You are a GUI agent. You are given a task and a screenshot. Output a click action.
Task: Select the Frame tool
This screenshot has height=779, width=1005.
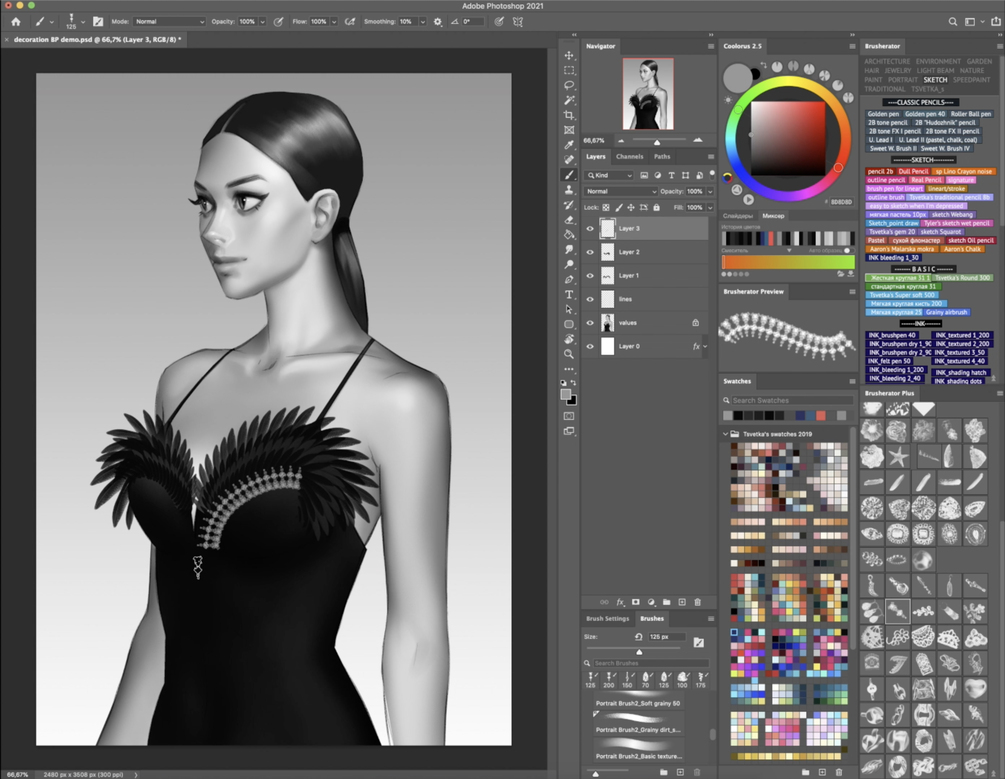tap(569, 130)
